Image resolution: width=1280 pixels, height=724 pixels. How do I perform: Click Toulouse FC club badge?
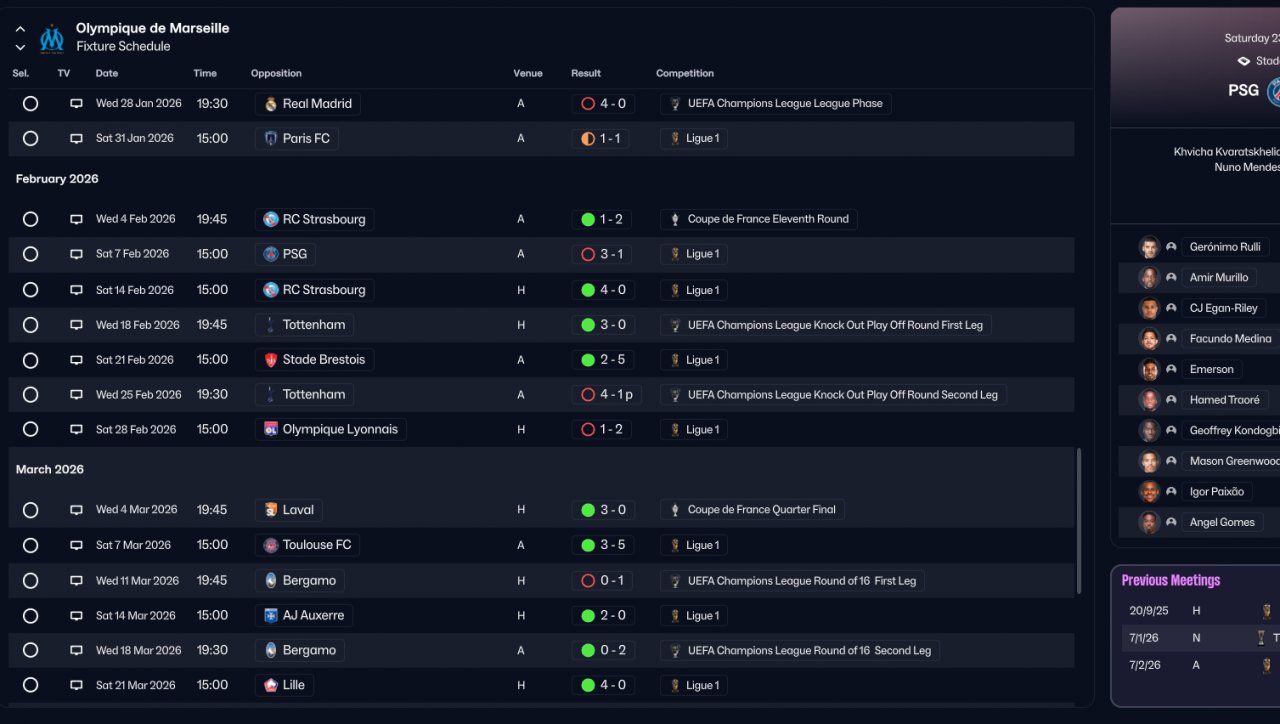coord(270,545)
